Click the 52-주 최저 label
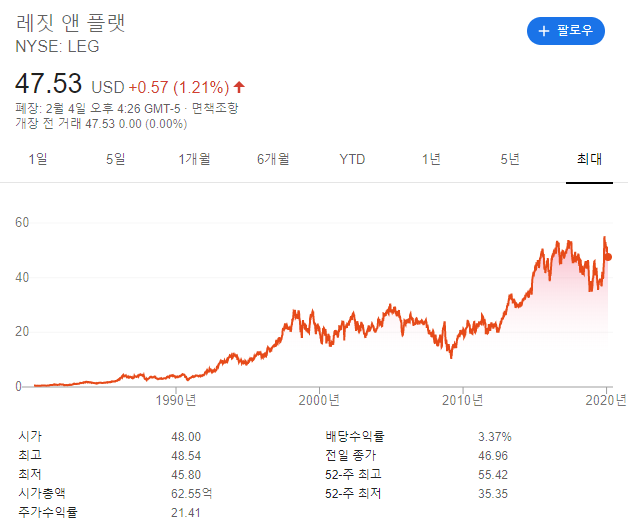This screenshot has height=530, width=628. 353,493
